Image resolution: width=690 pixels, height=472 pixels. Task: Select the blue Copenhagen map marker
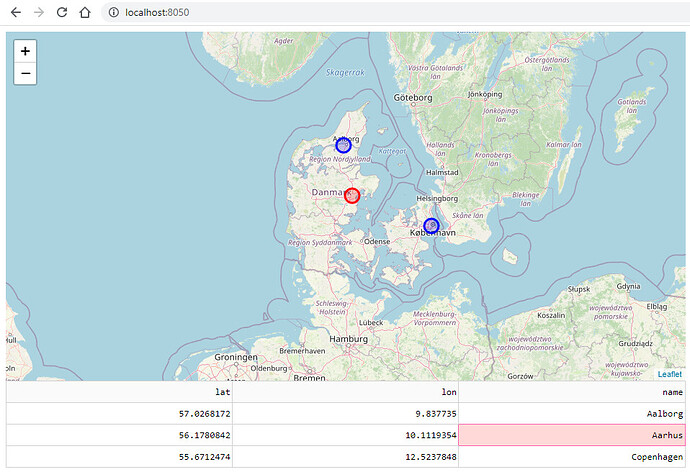(x=431, y=226)
